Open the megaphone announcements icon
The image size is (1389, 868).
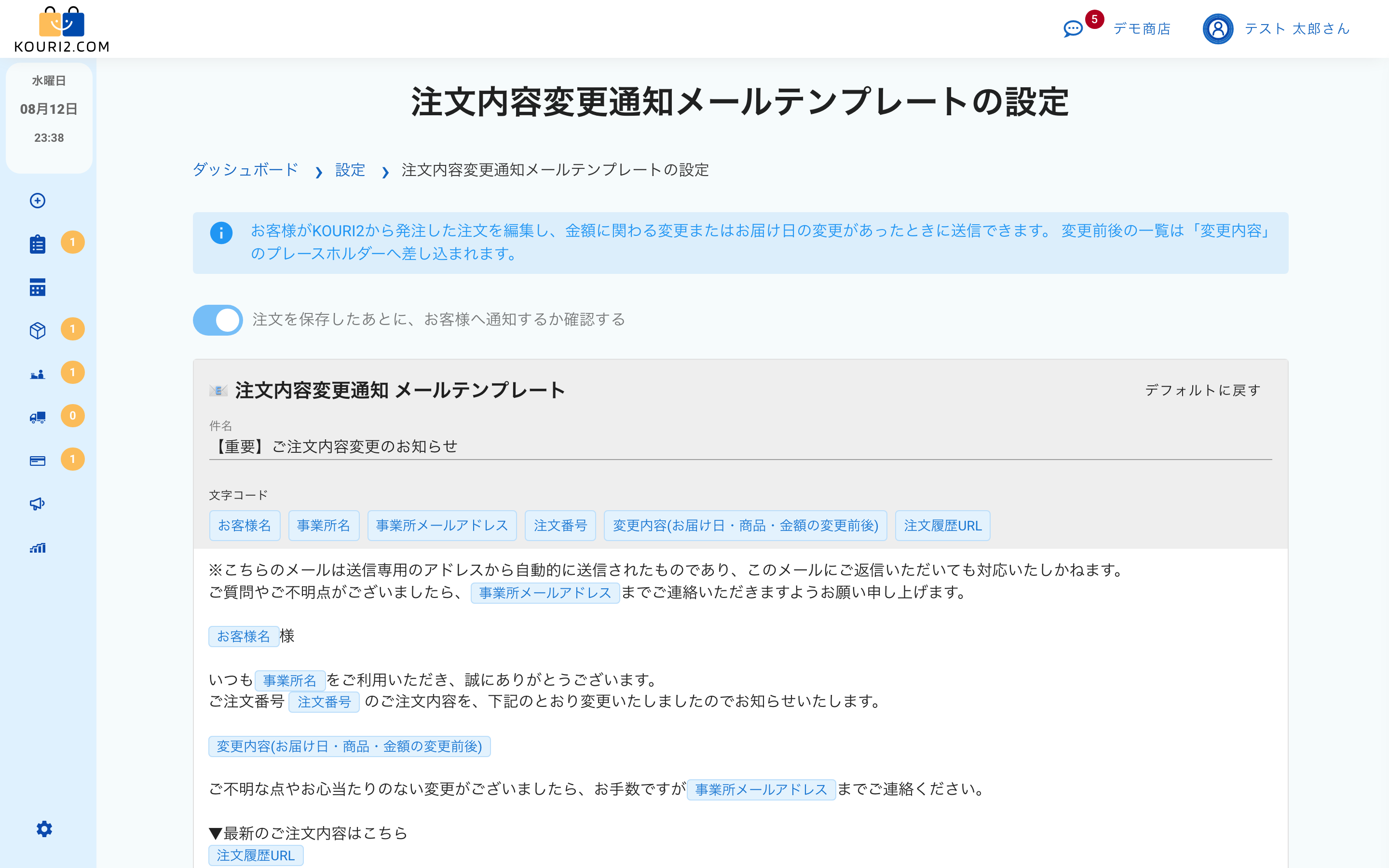coord(38,504)
